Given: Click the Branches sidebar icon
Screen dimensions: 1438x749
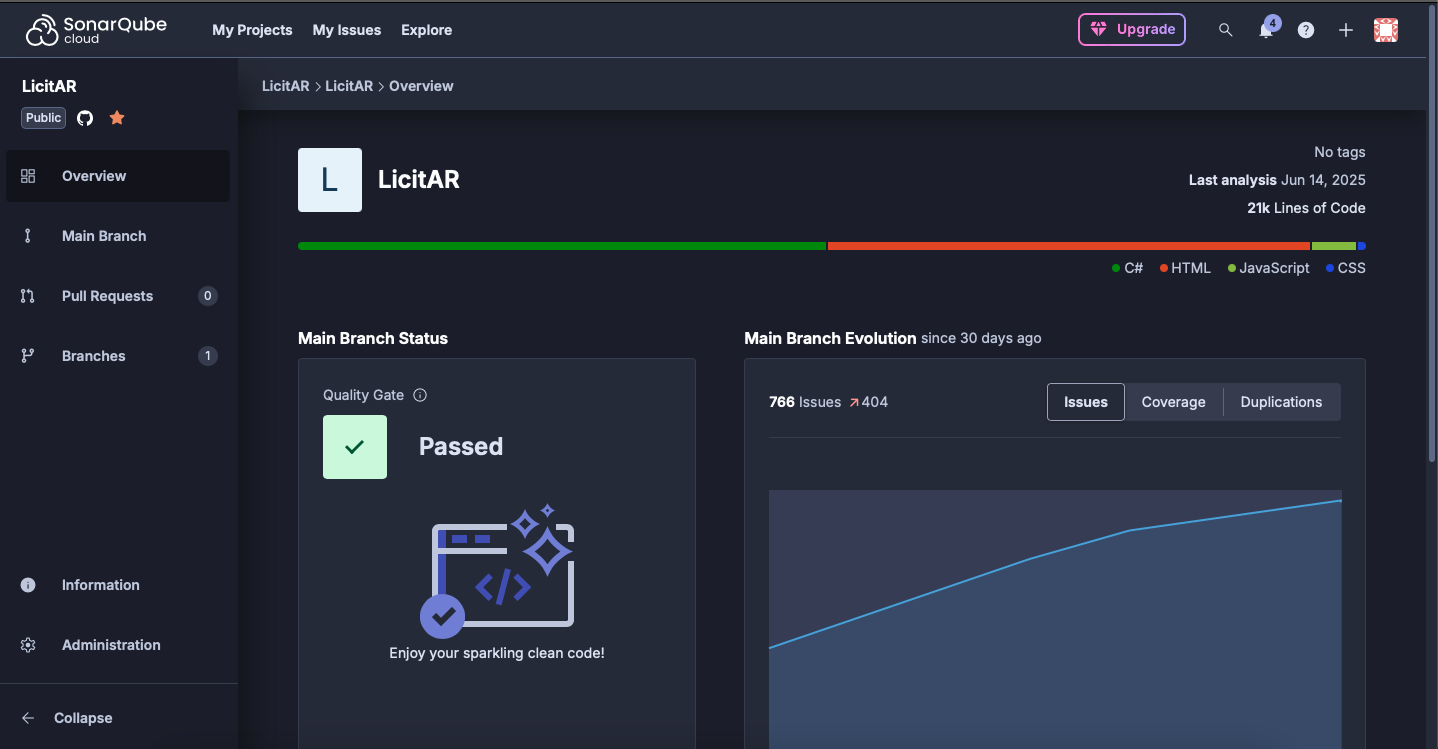Looking at the screenshot, I should pos(28,356).
